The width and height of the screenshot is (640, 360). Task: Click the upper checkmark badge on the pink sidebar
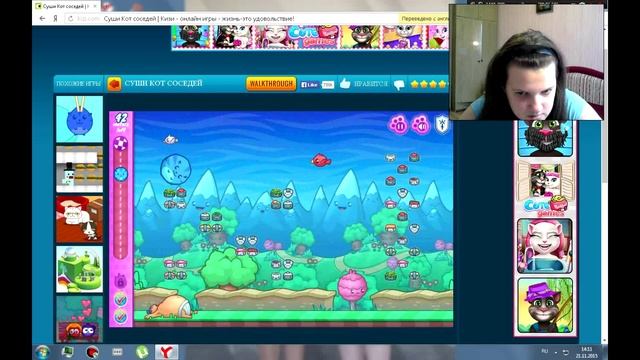click(x=120, y=300)
